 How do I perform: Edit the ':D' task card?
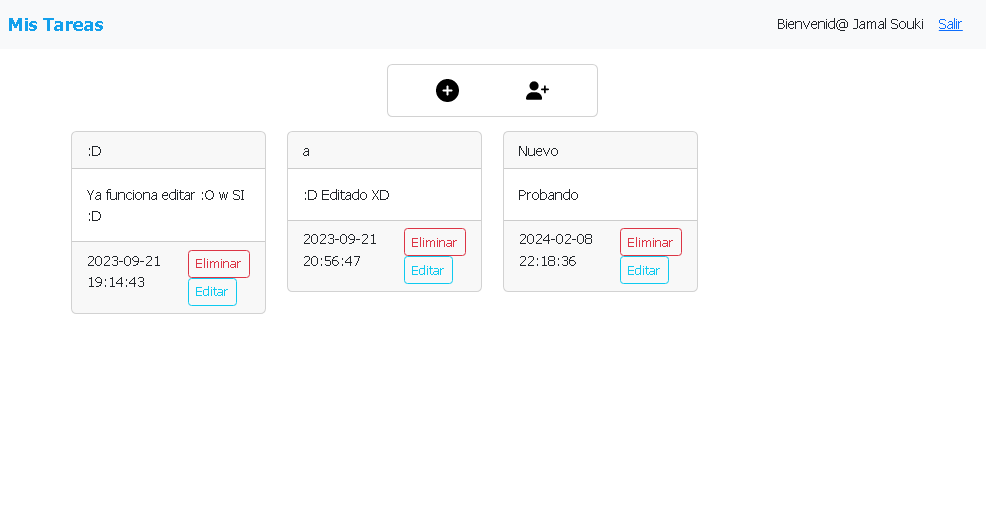coord(213,292)
